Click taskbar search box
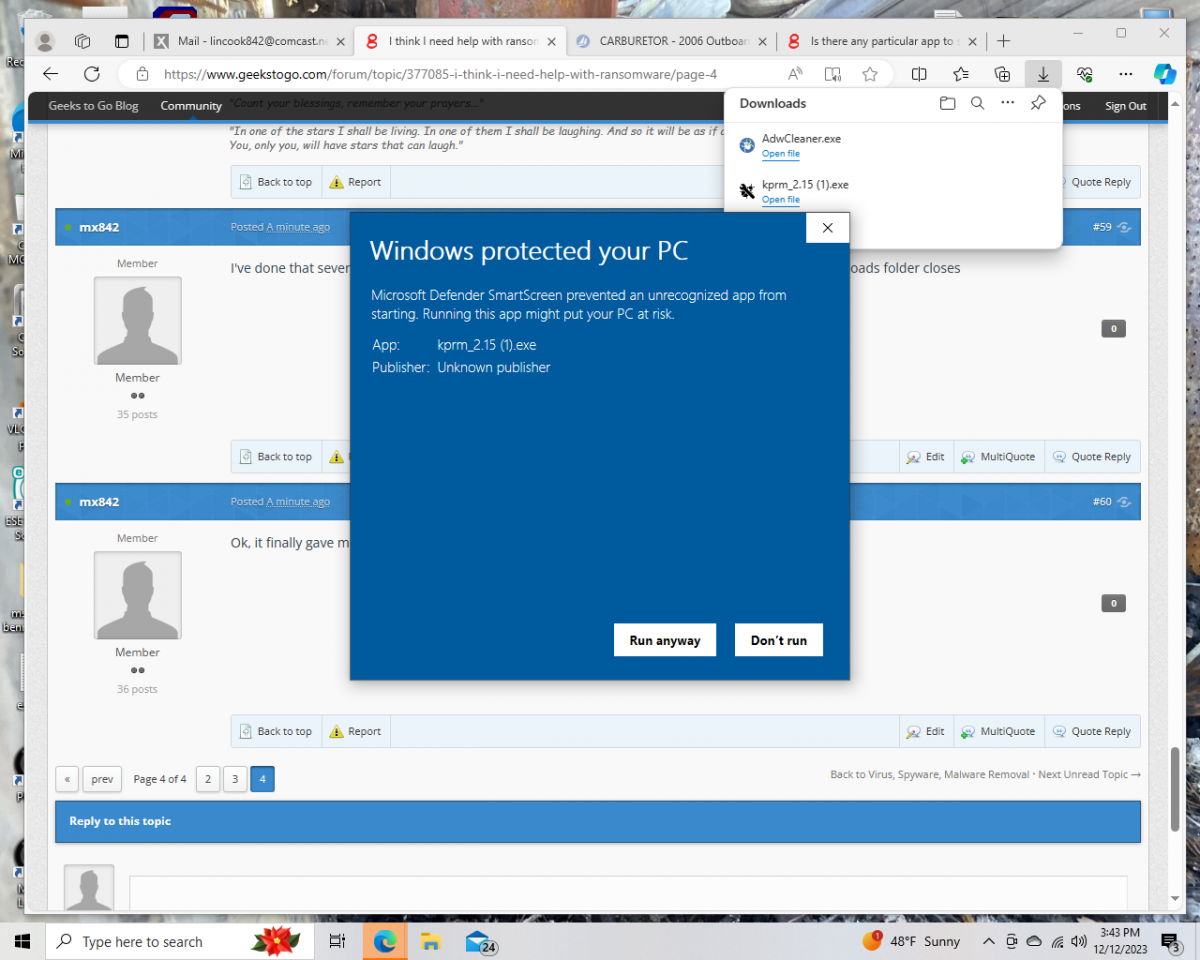The height and width of the screenshot is (960, 1200). 181,941
